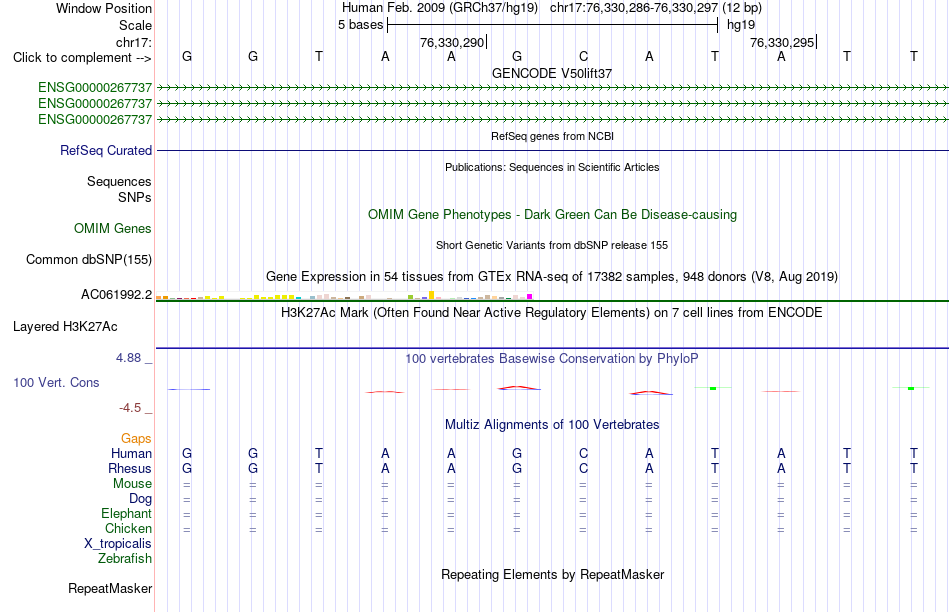Click the chr17:76,330,286-76,330,297 (12 bp) text

click(x=656, y=8)
